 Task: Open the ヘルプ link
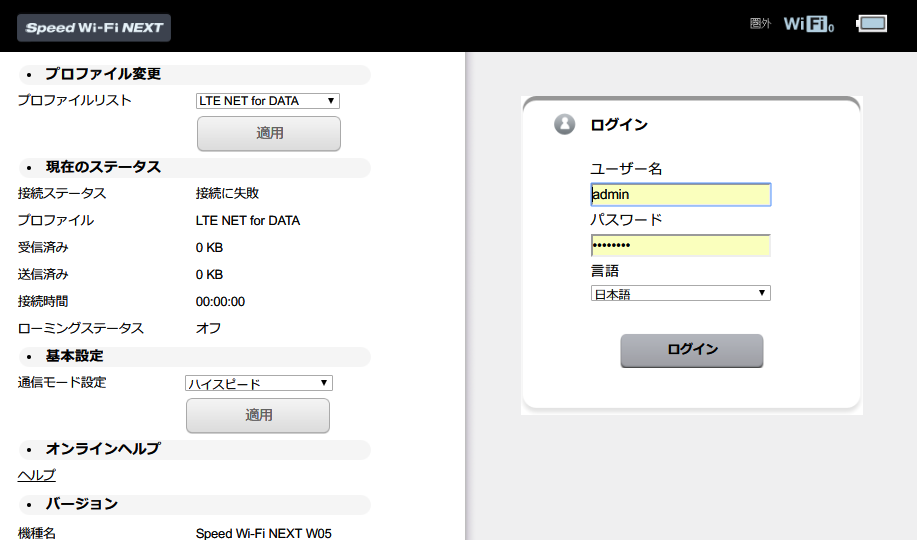[37, 475]
